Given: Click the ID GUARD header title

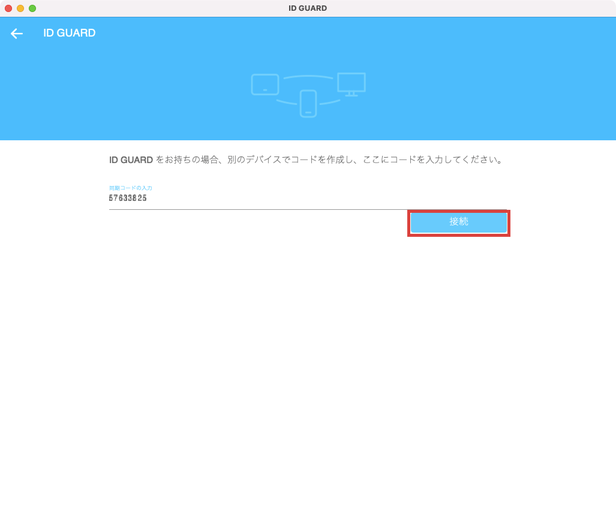Looking at the screenshot, I should tap(69, 33).
